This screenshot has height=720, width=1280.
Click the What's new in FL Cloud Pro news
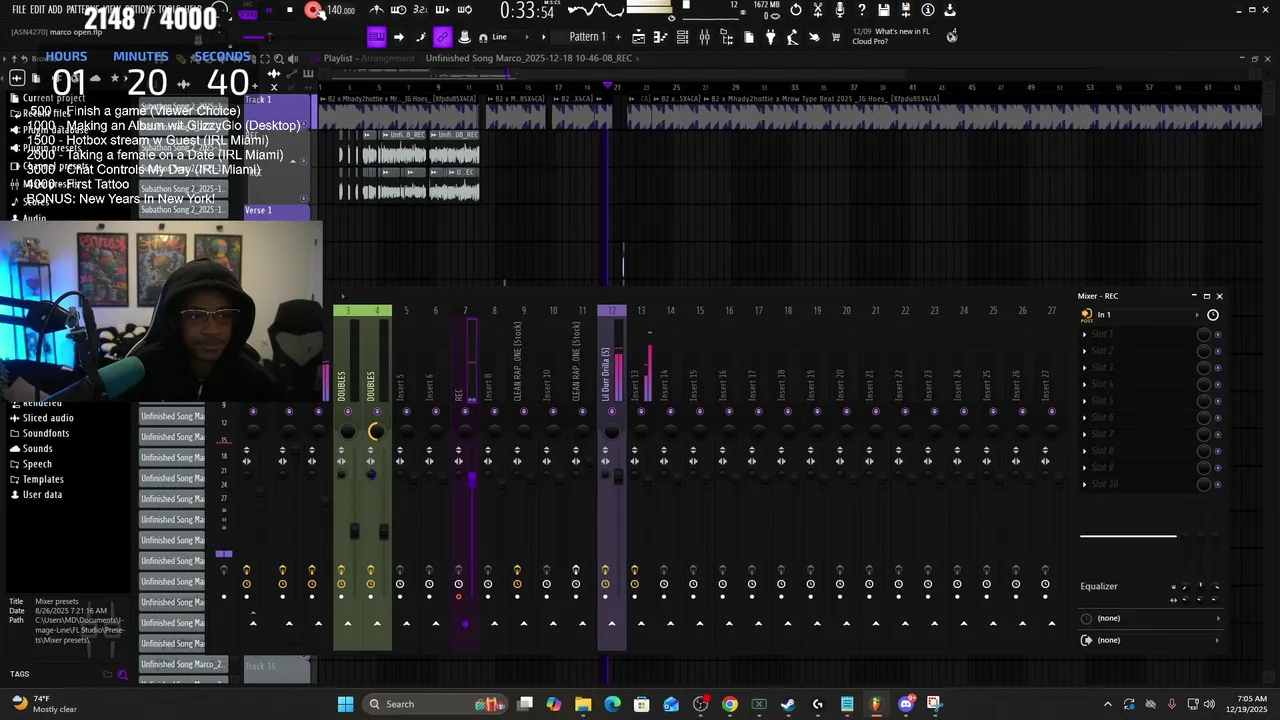[890, 36]
